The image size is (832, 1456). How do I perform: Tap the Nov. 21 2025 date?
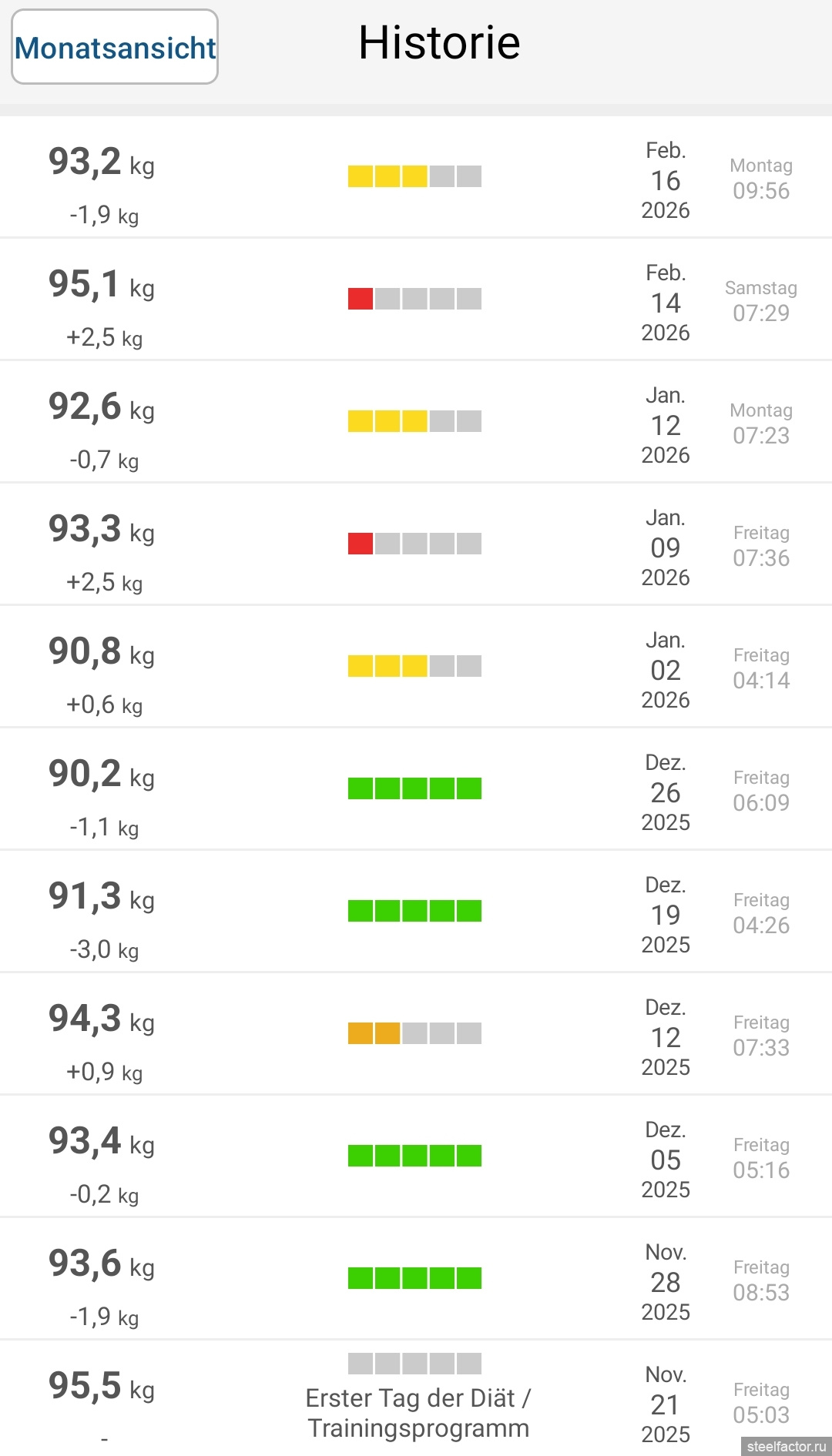666,1404
